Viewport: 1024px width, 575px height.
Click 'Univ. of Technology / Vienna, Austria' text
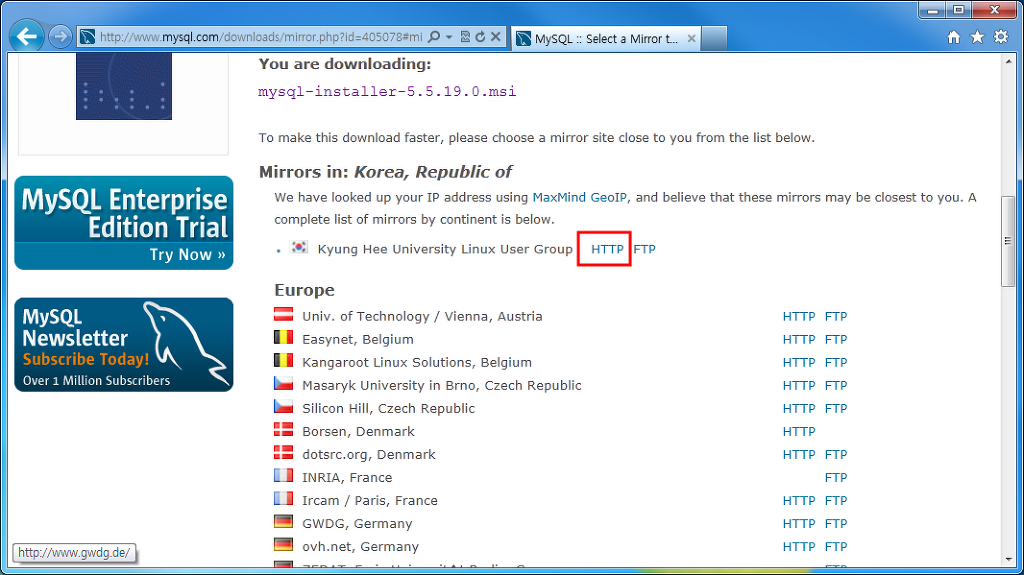pyautogui.click(x=422, y=316)
